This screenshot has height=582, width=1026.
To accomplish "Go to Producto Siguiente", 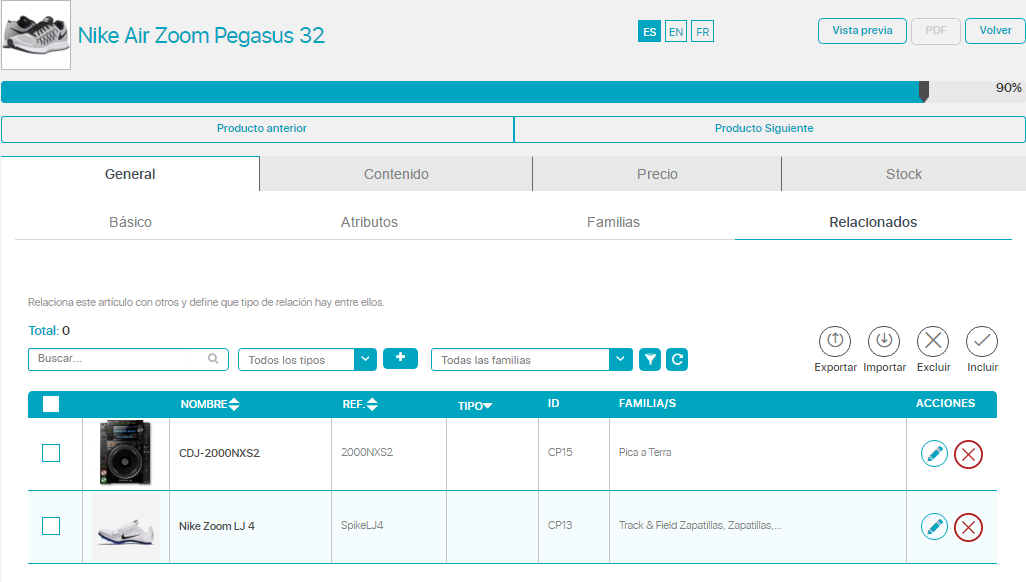I will click(770, 129).
